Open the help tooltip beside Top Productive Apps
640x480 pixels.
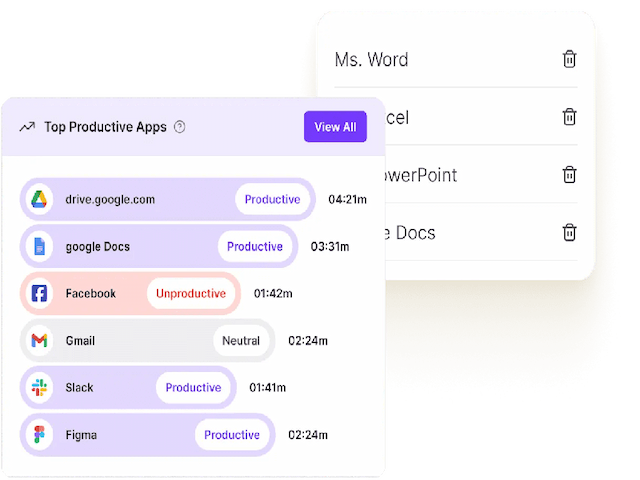[180, 127]
